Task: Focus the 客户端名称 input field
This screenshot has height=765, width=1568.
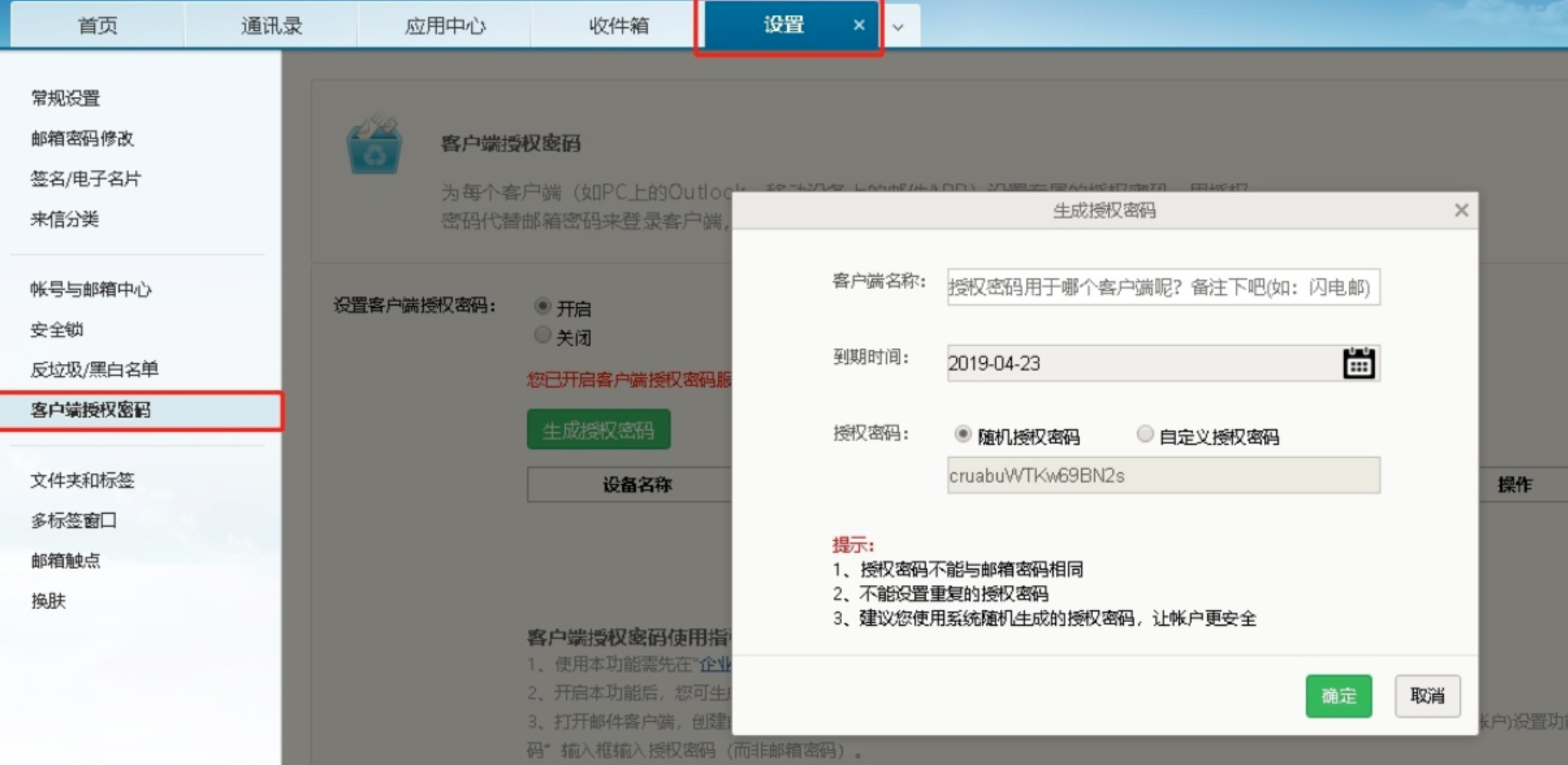Action: [x=1163, y=287]
